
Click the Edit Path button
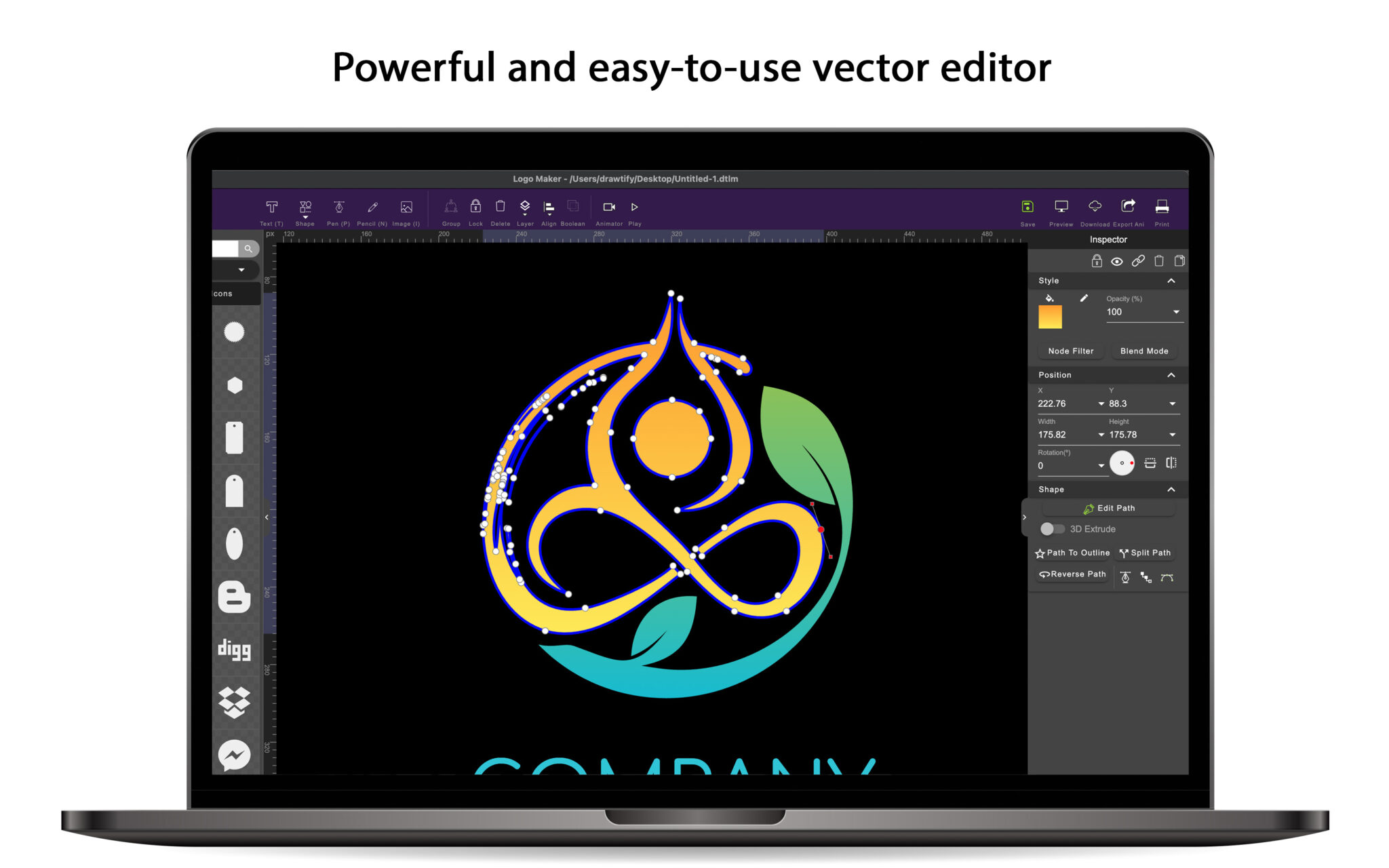(1108, 508)
